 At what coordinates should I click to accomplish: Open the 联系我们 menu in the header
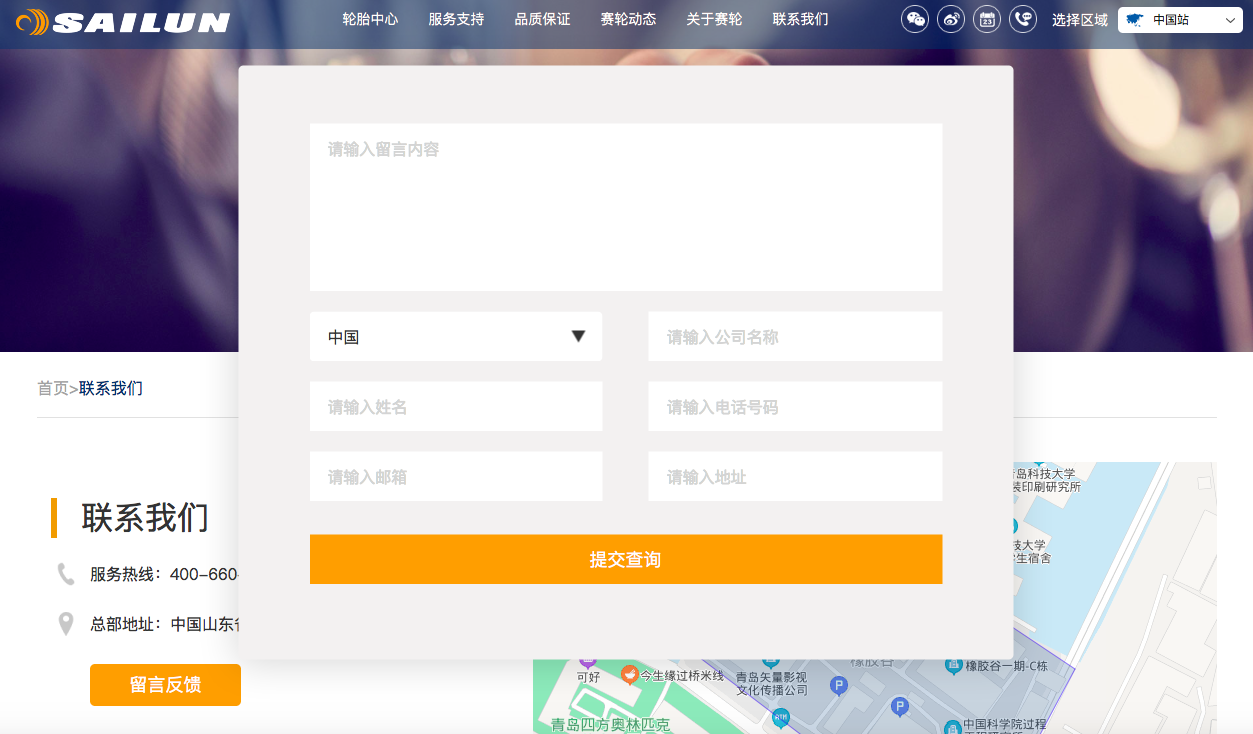(800, 19)
